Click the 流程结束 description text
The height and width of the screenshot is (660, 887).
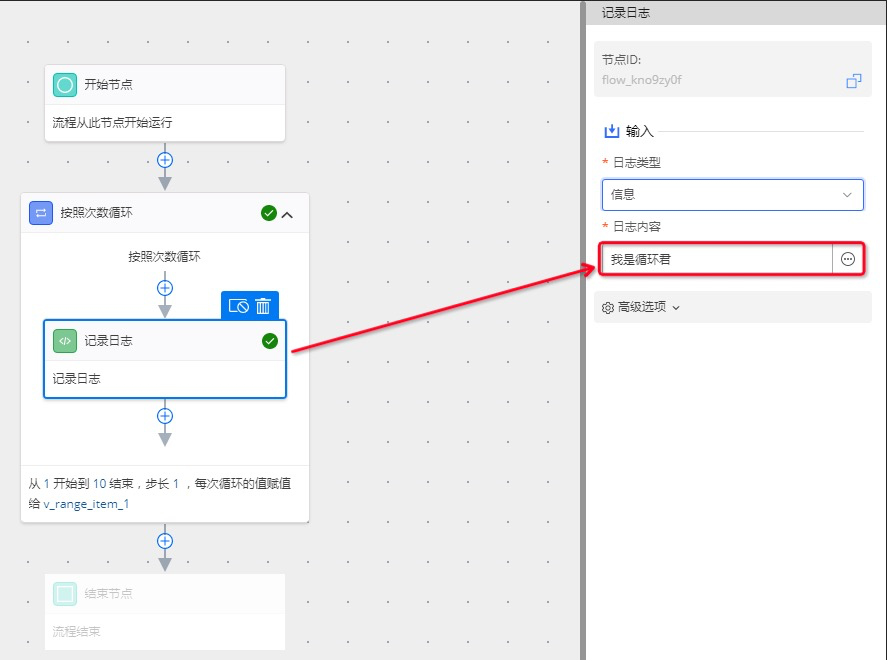[x=76, y=632]
